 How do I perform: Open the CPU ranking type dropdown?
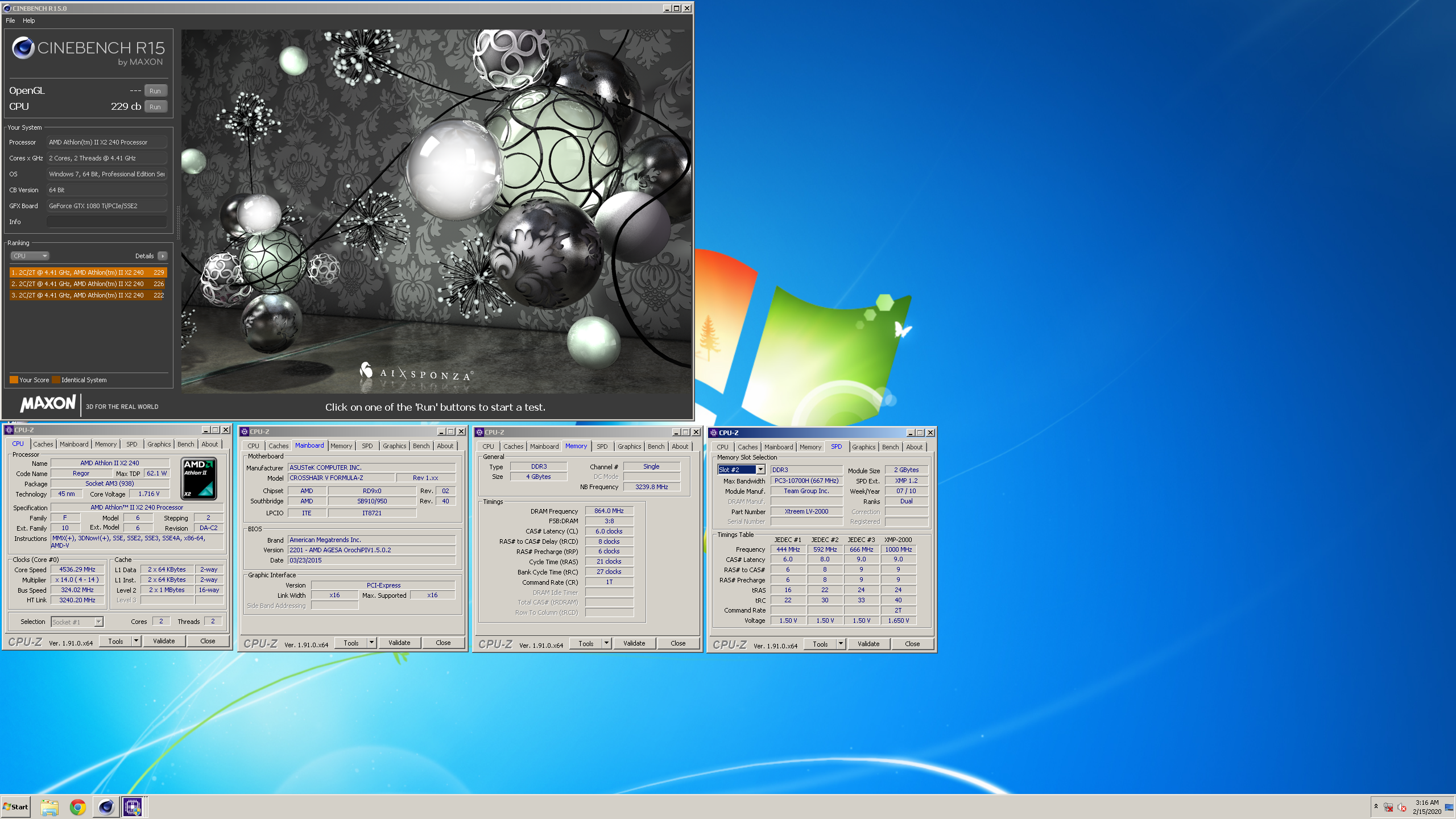(x=30, y=256)
